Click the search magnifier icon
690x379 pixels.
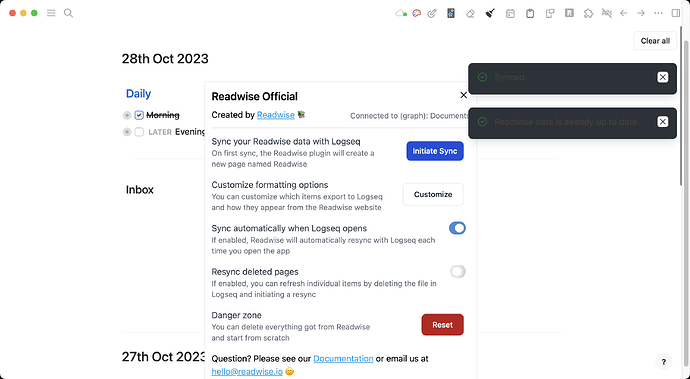(x=68, y=13)
